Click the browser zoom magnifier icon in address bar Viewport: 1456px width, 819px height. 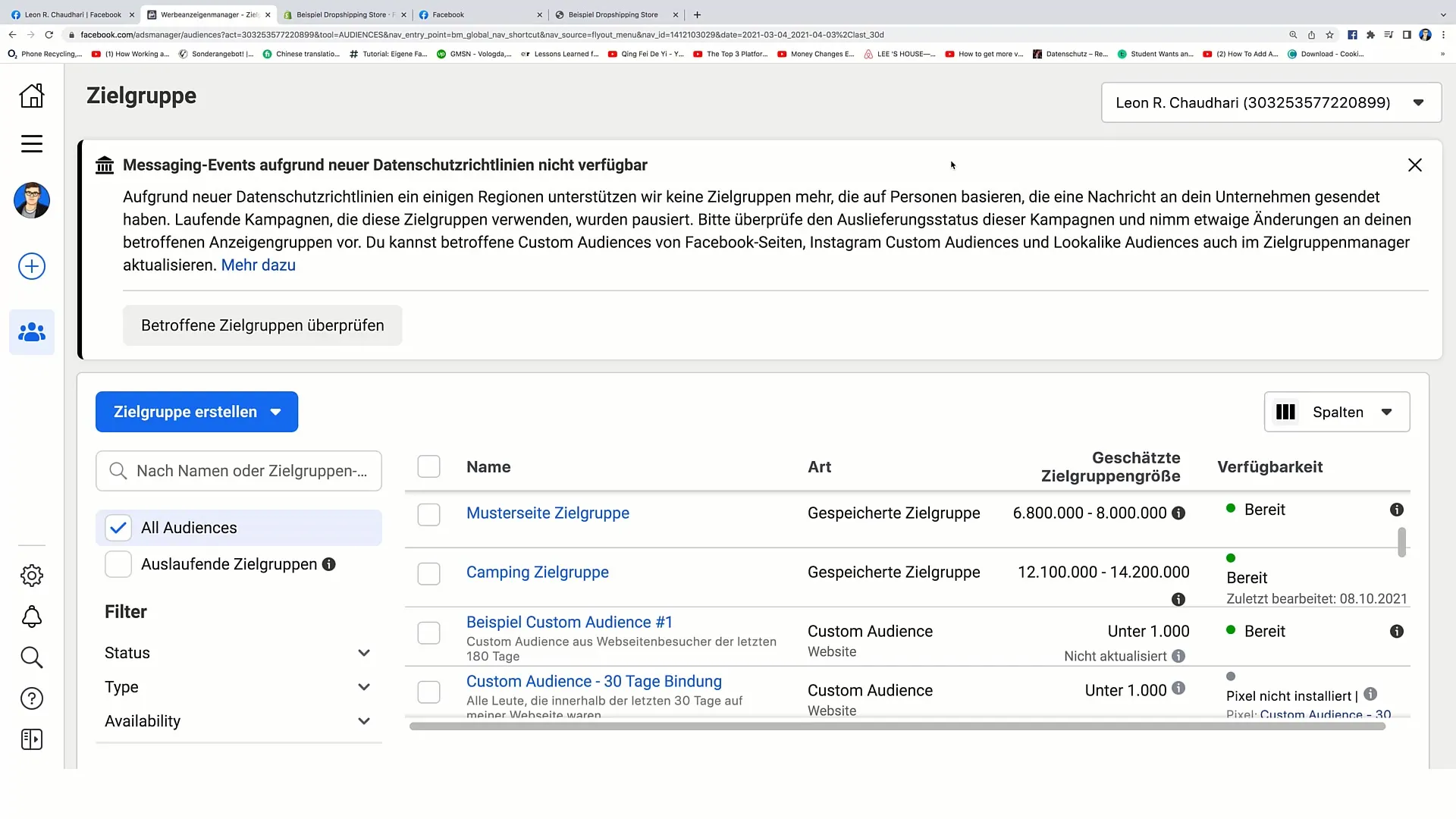click(1293, 35)
